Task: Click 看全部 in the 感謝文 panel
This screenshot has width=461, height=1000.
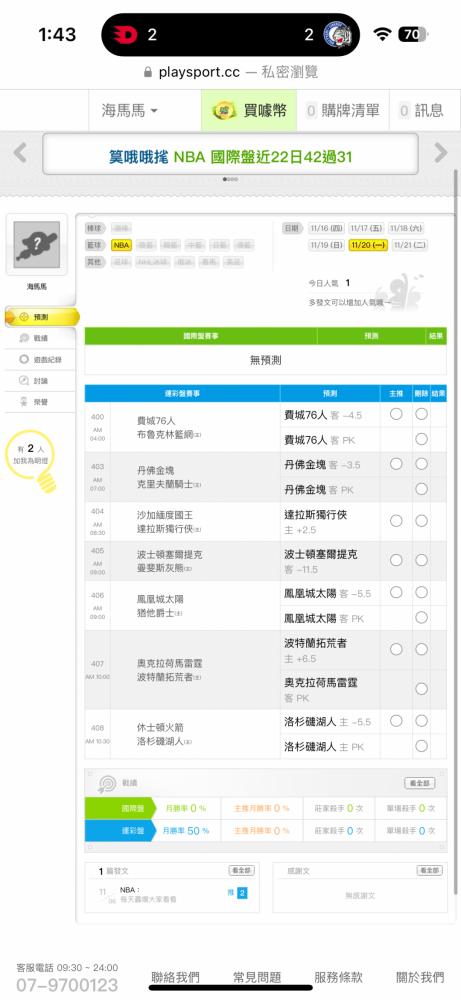Action: (429, 871)
